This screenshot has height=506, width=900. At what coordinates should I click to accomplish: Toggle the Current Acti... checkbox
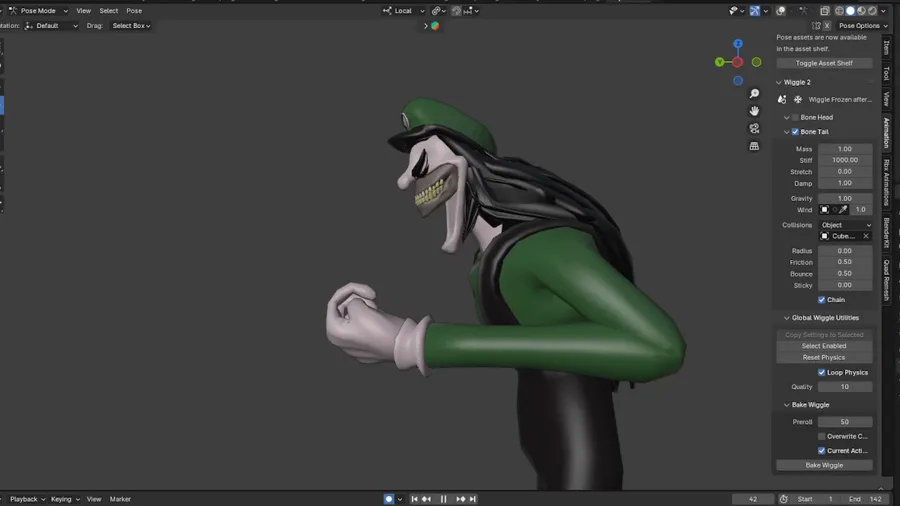[x=821, y=450]
